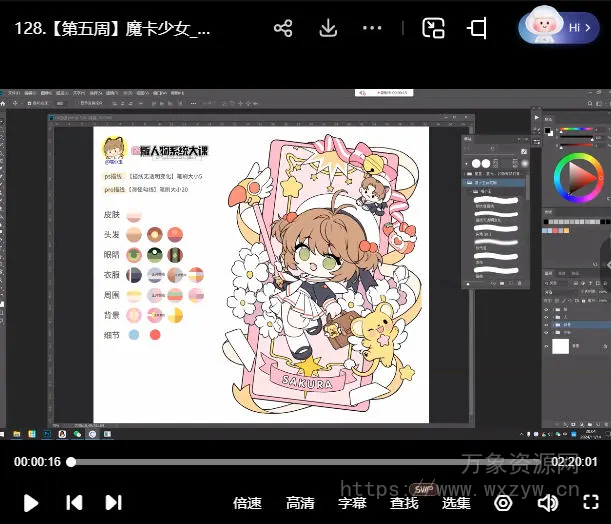Click the video title text

113,28
